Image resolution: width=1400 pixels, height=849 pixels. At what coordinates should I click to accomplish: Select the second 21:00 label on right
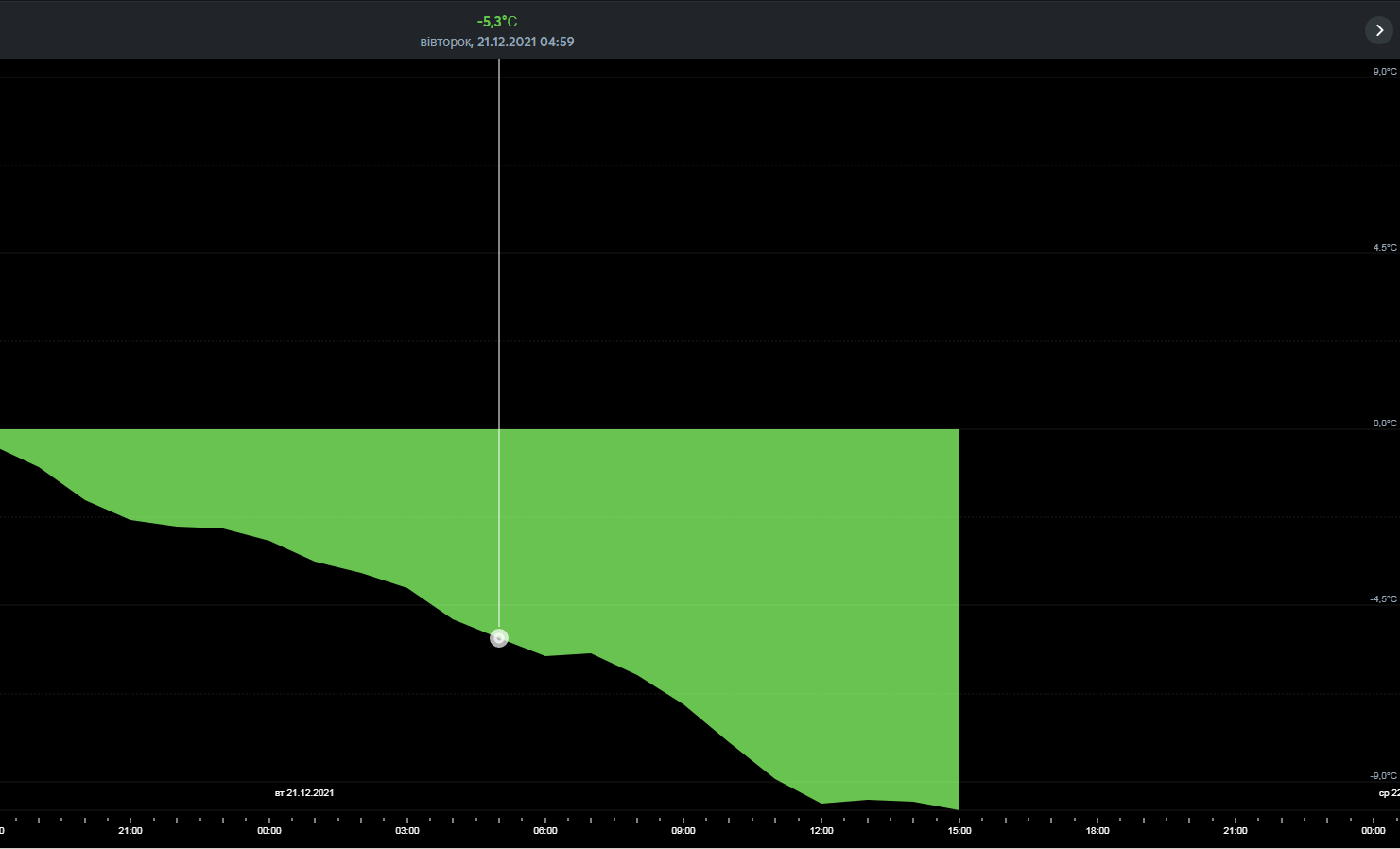tap(1236, 831)
